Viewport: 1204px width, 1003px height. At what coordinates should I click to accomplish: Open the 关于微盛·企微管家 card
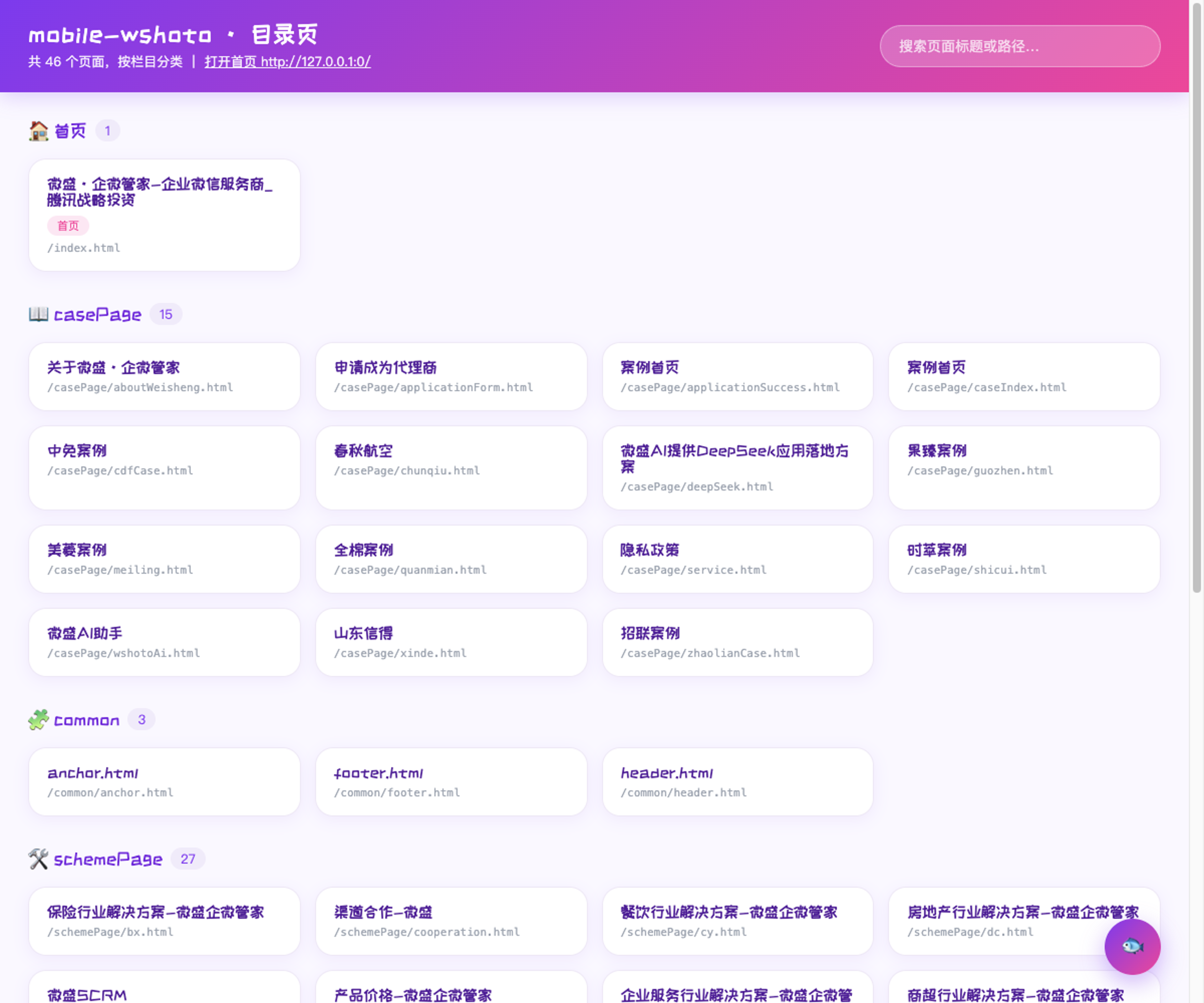point(165,377)
